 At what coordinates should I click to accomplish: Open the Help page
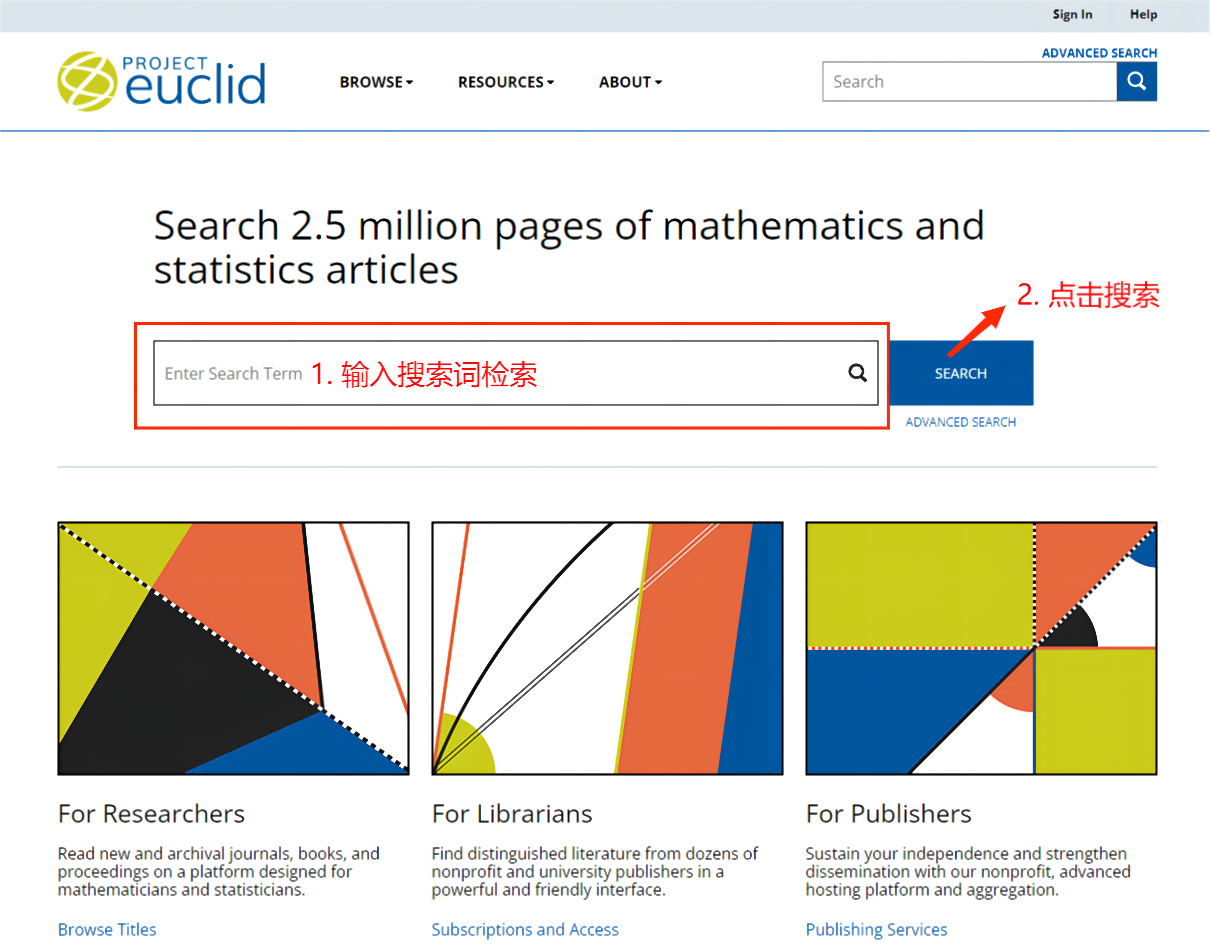(1143, 14)
